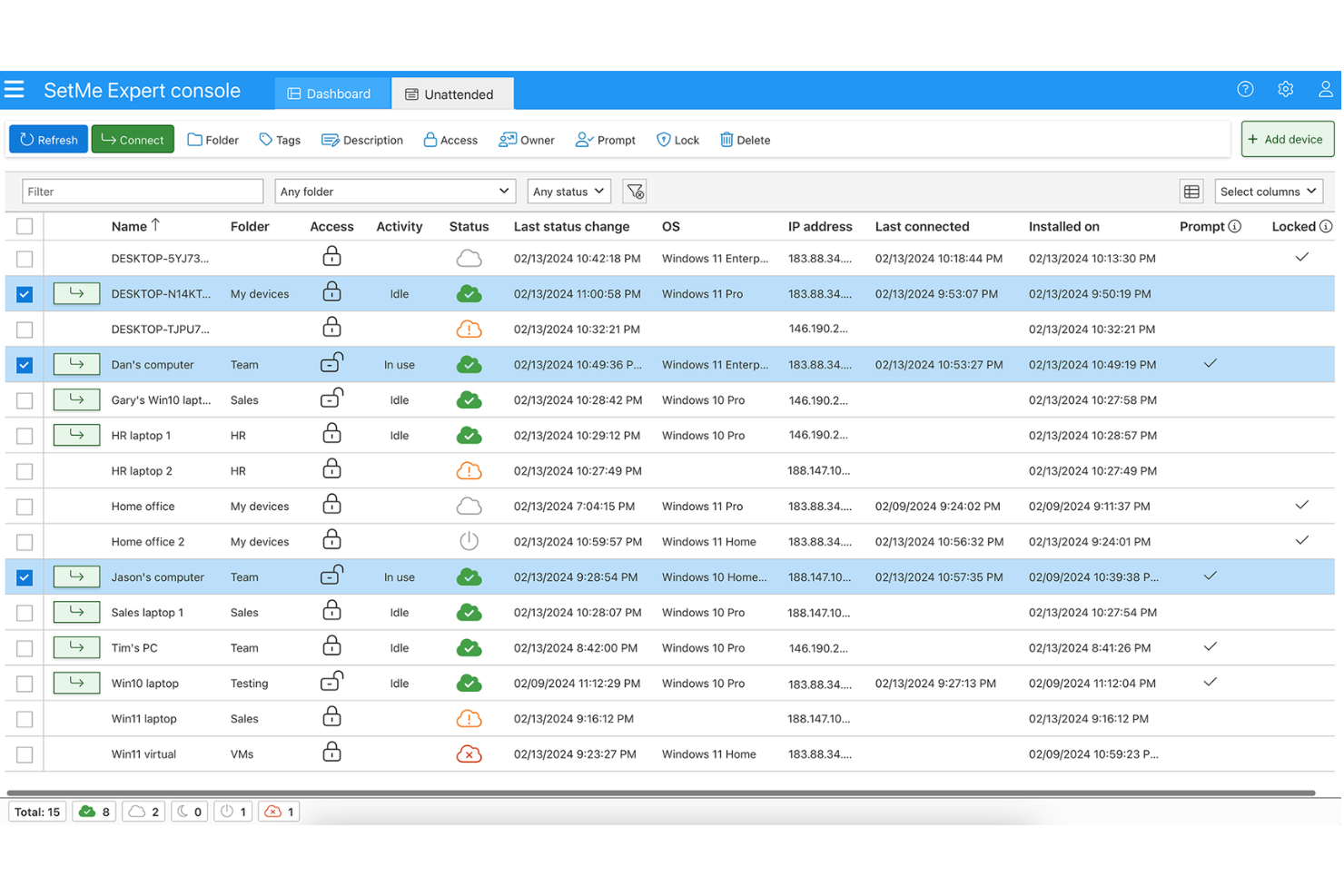Open the Any folder dropdown
This screenshot has height=896, width=1344.
[395, 191]
